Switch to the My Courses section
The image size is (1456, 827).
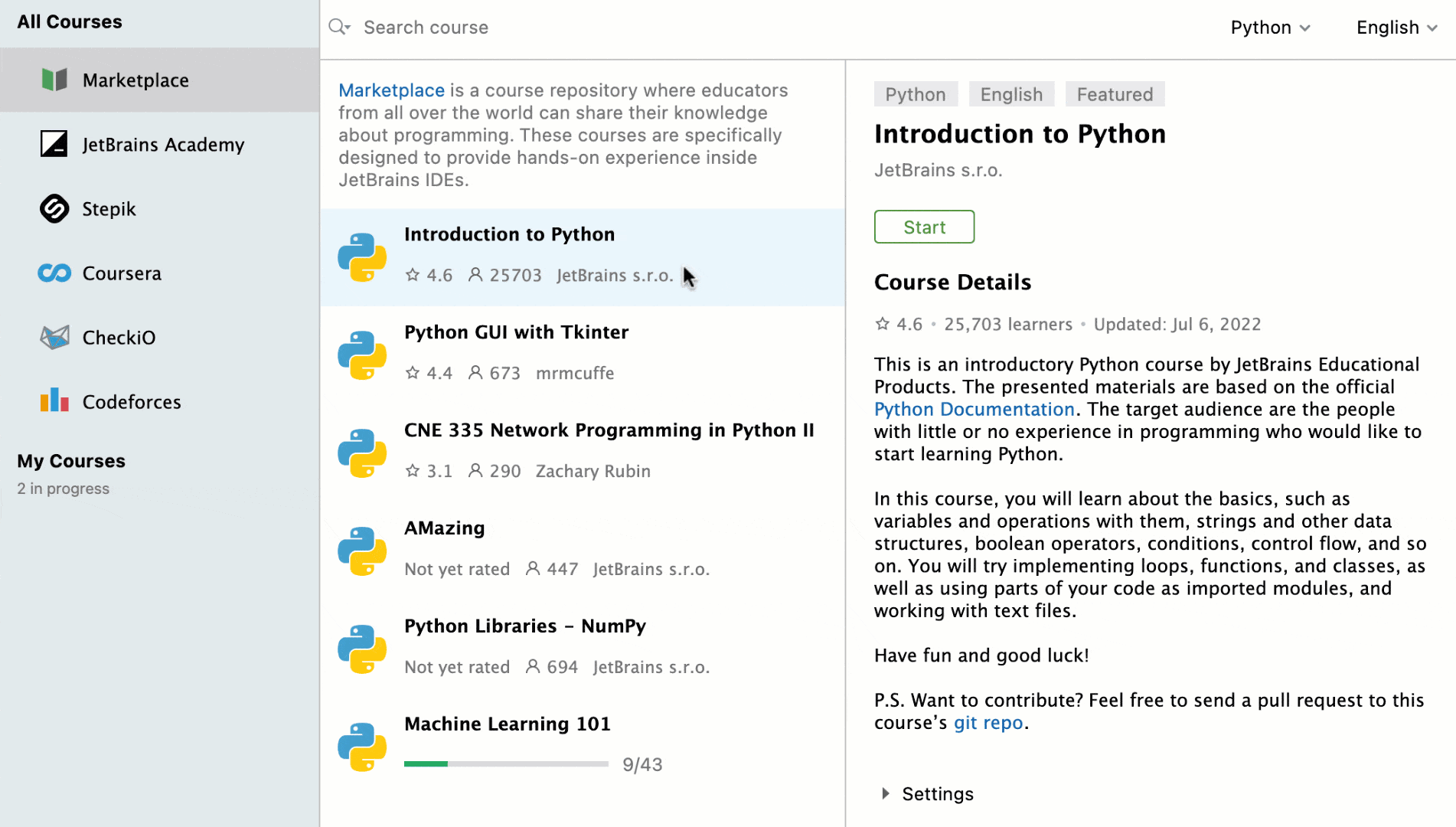point(70,460)
